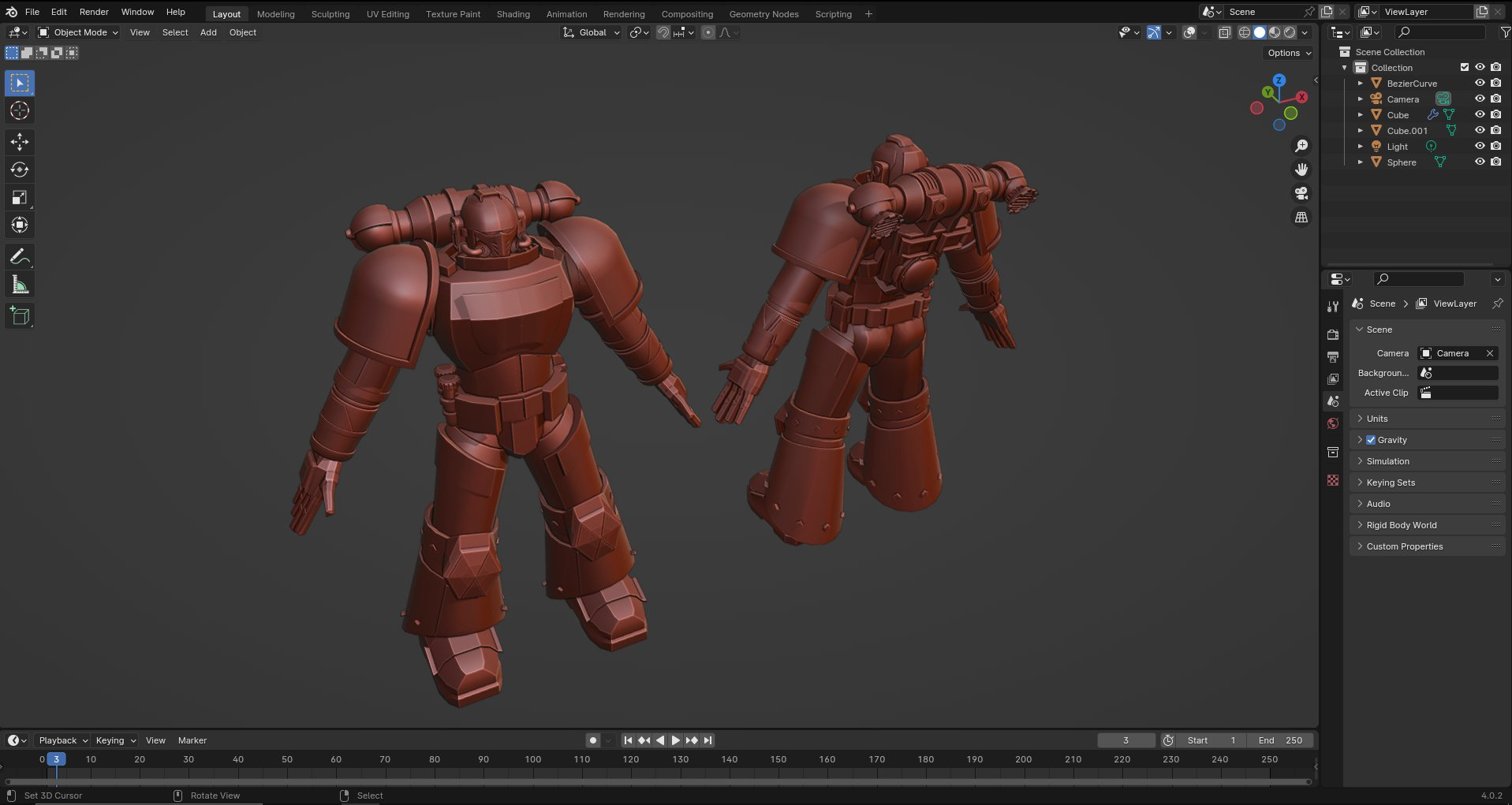Select the Move tool in toolbar
The image size is (1512, 805).
point(20,142)
